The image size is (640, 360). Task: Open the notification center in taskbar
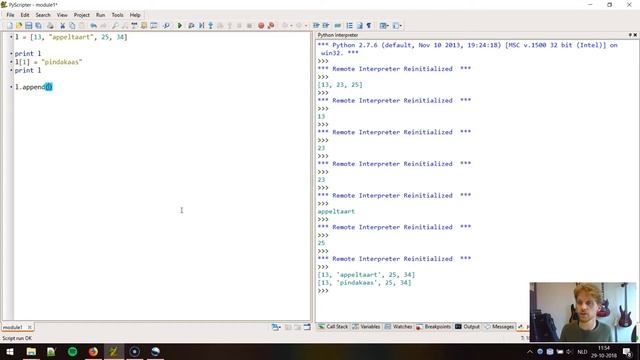point(627,351)
